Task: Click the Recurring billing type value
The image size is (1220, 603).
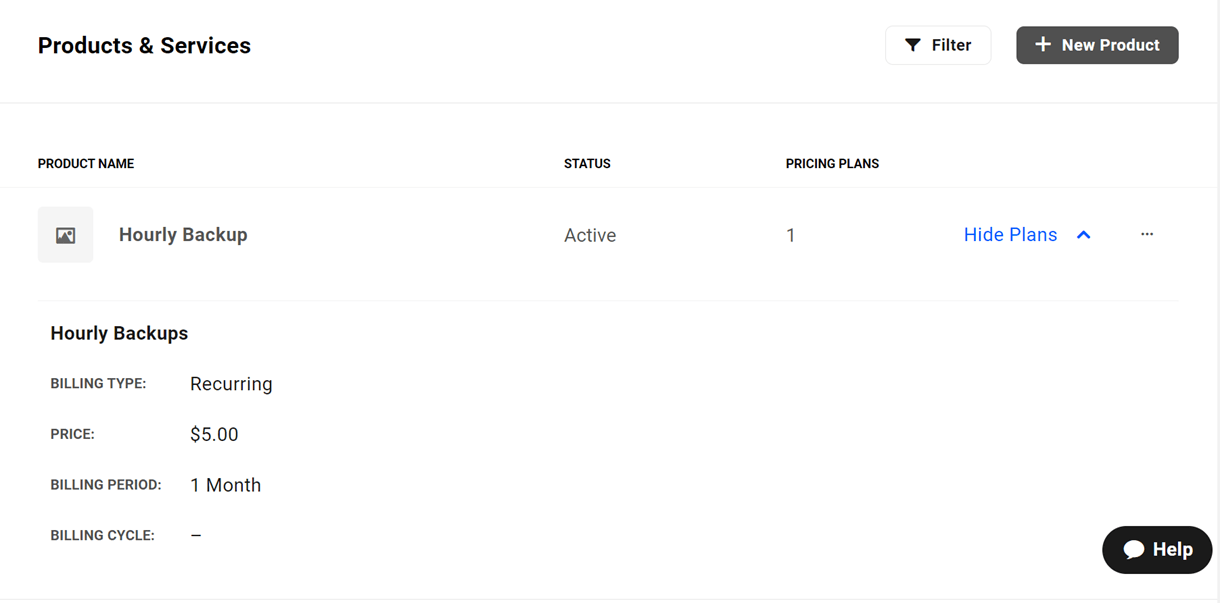Action: tap(231, 384)
